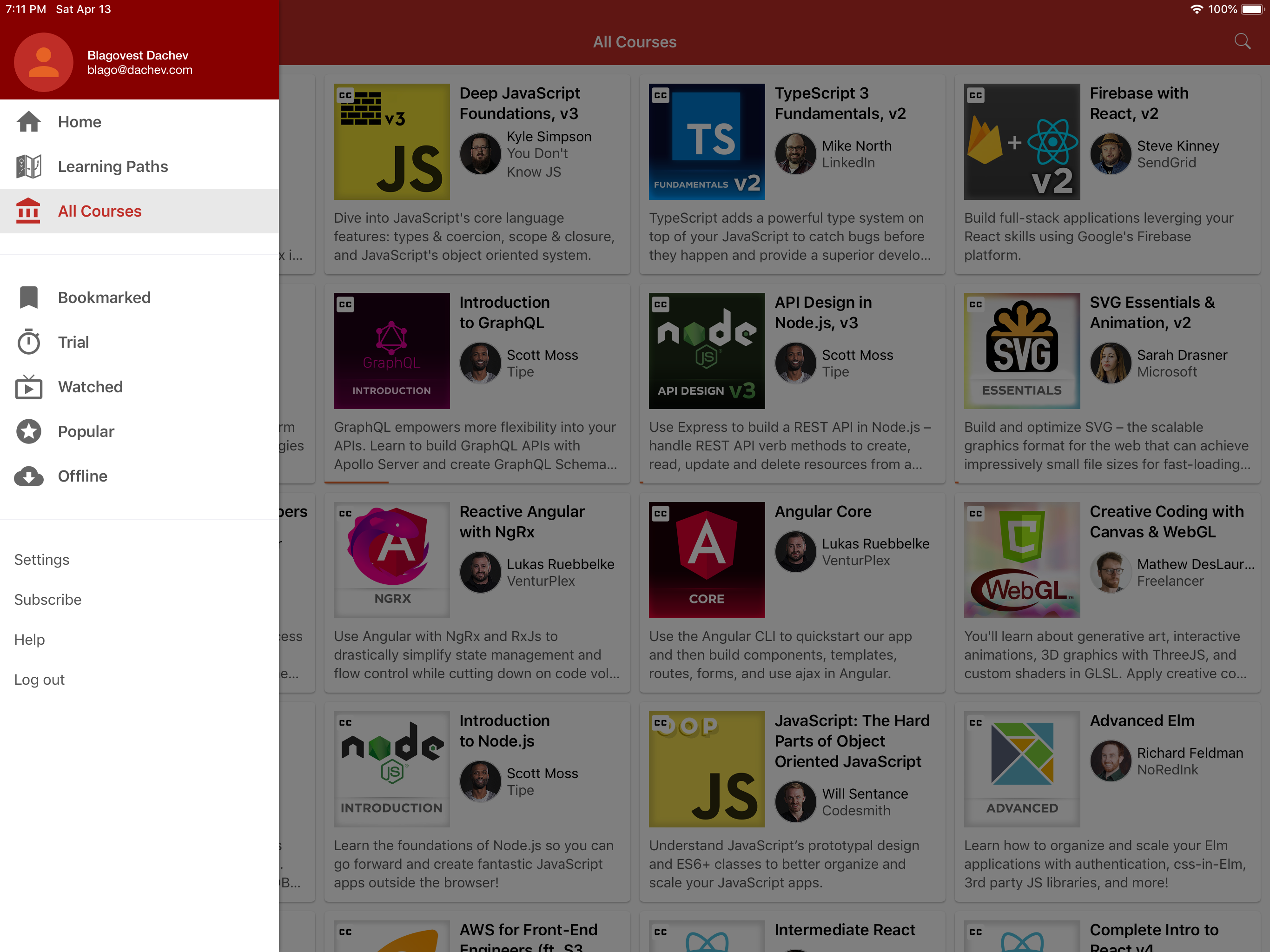Click the Help link
The width and height of the screenshot is (1270, 952).
click(29, 639)
